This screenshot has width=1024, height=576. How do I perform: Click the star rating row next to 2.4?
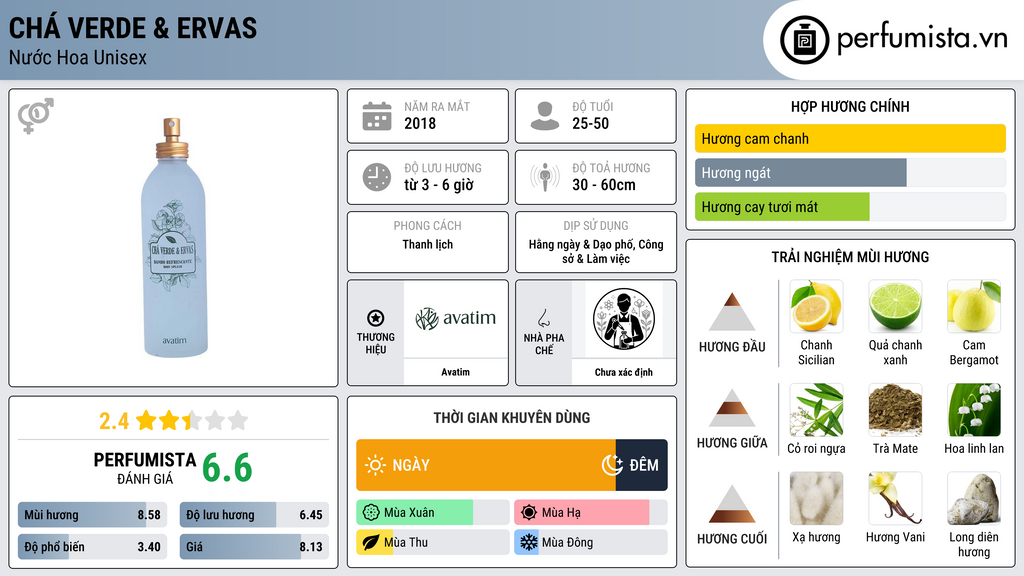[192, 420]
